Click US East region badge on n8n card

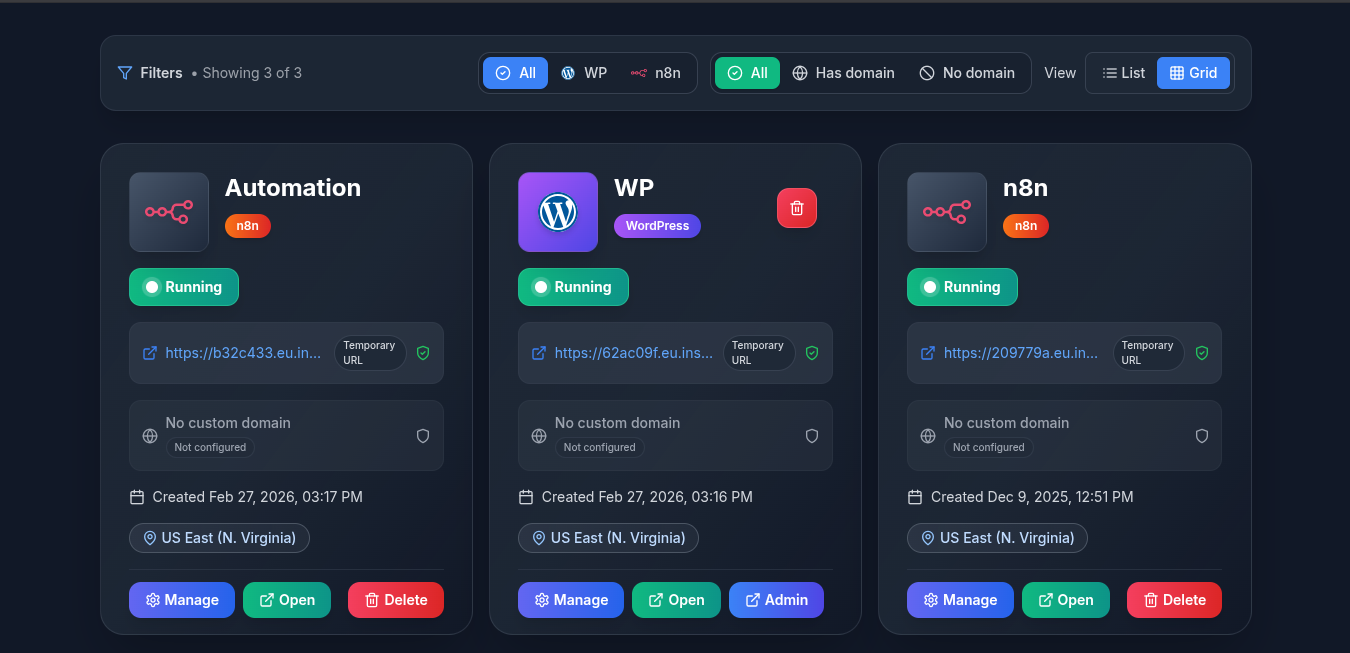pyautogui.click(x=997, y=538)
